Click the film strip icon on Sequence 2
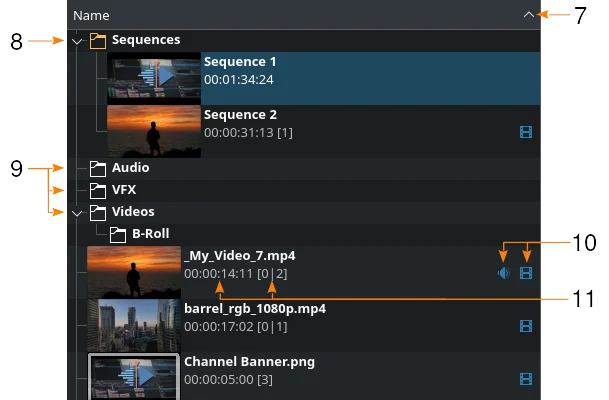609x400 pixels. (526, 132)
